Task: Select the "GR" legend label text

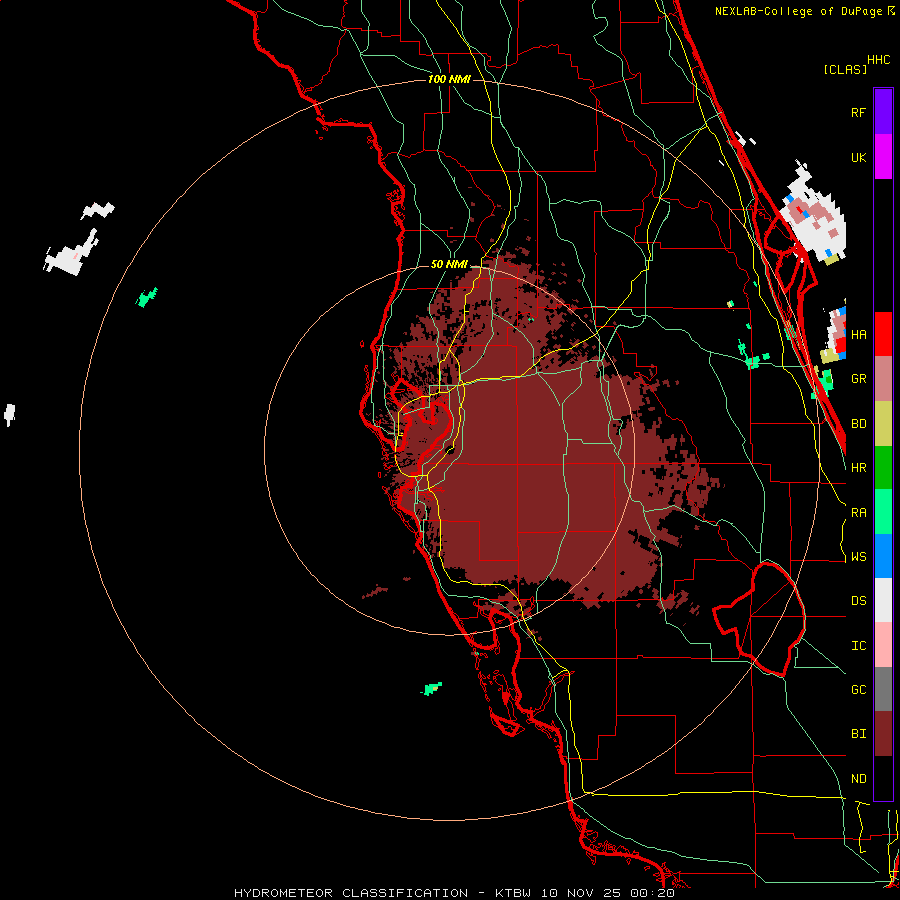Action: (858, 379)
